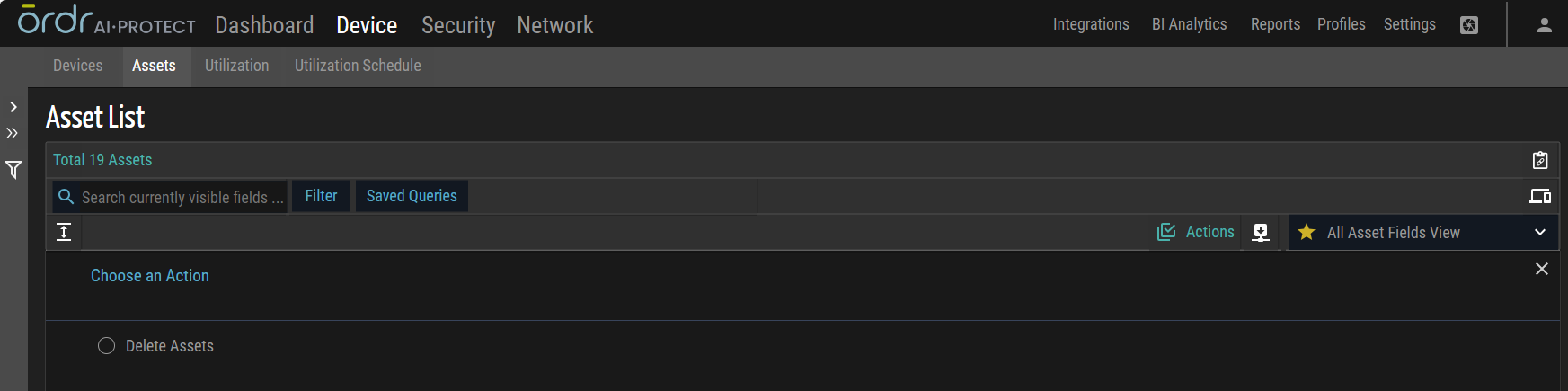This screenshot has width=1568, height=391.
Task: Expand sidebar with single chevron arrow
Action: [x=13, y=107]
